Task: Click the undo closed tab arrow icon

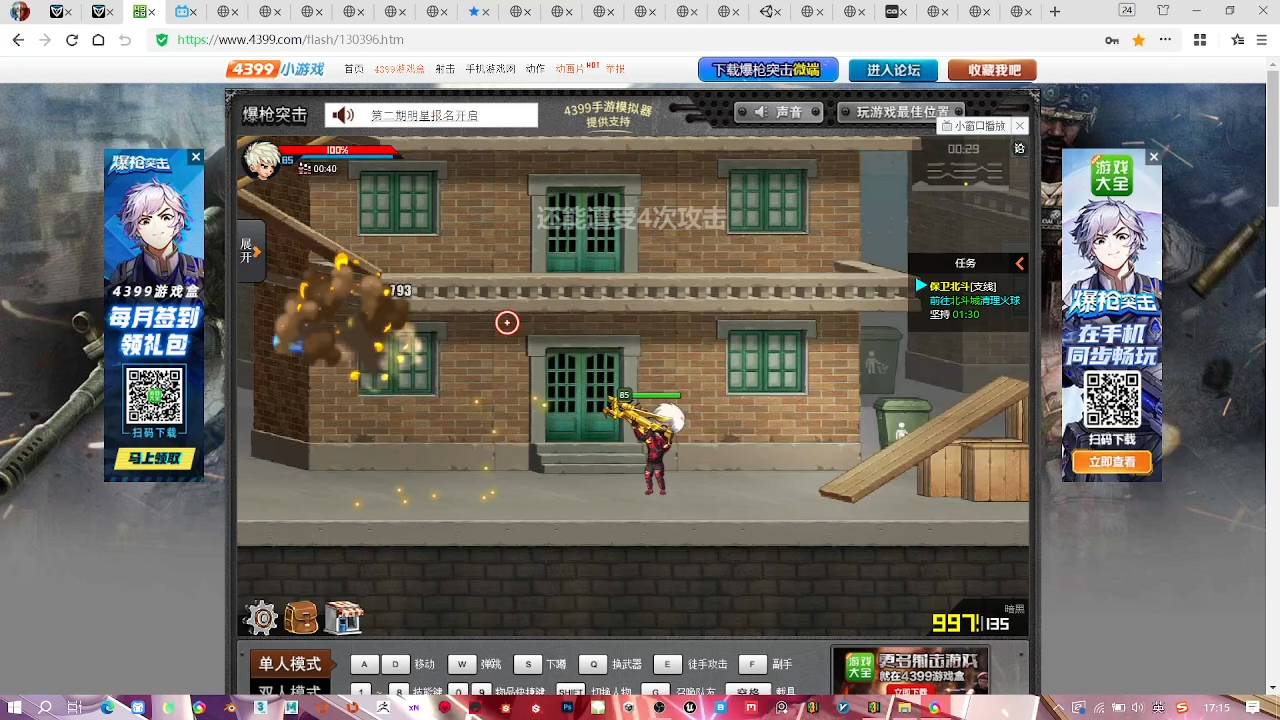Action: [x=125, y=40]
